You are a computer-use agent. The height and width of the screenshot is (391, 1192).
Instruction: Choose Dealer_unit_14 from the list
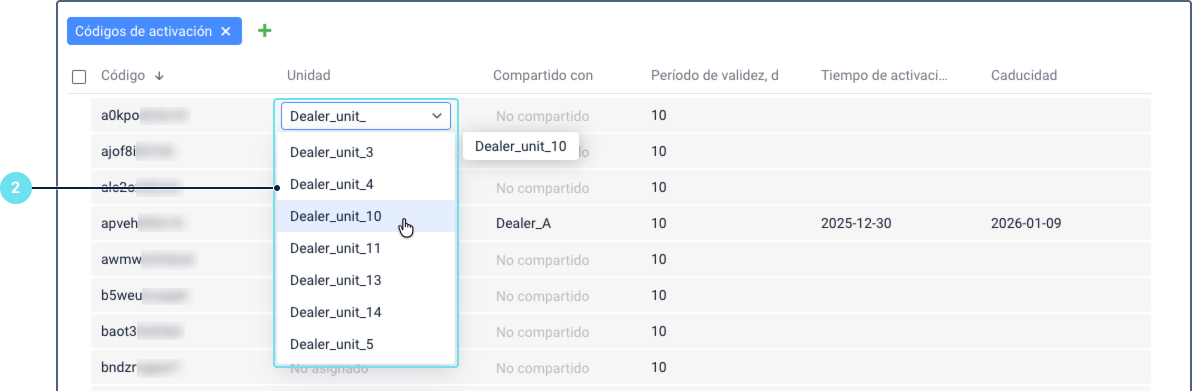pyautogui.click(x=366, y=312)
